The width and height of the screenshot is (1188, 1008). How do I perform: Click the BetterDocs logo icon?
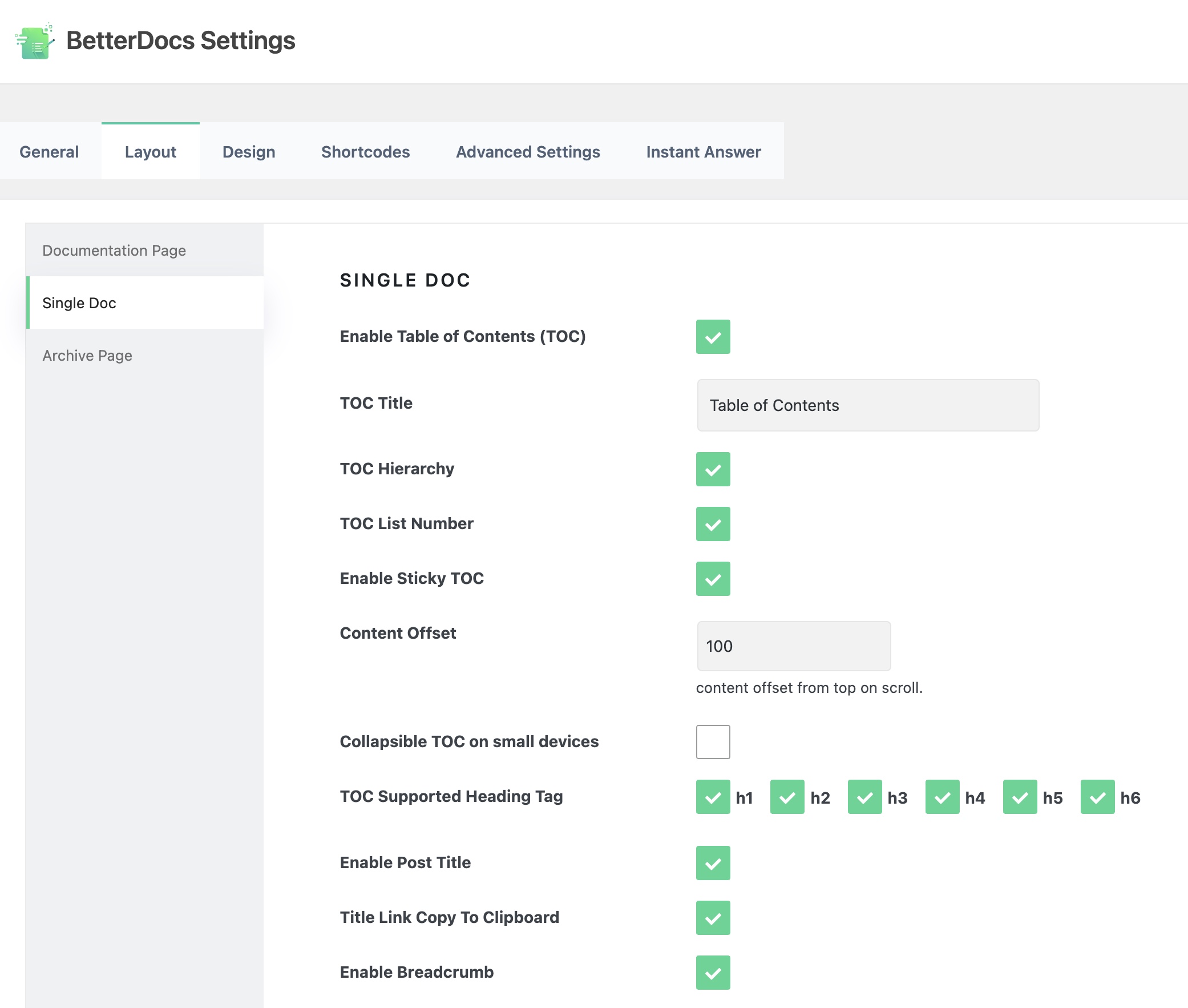35,41
